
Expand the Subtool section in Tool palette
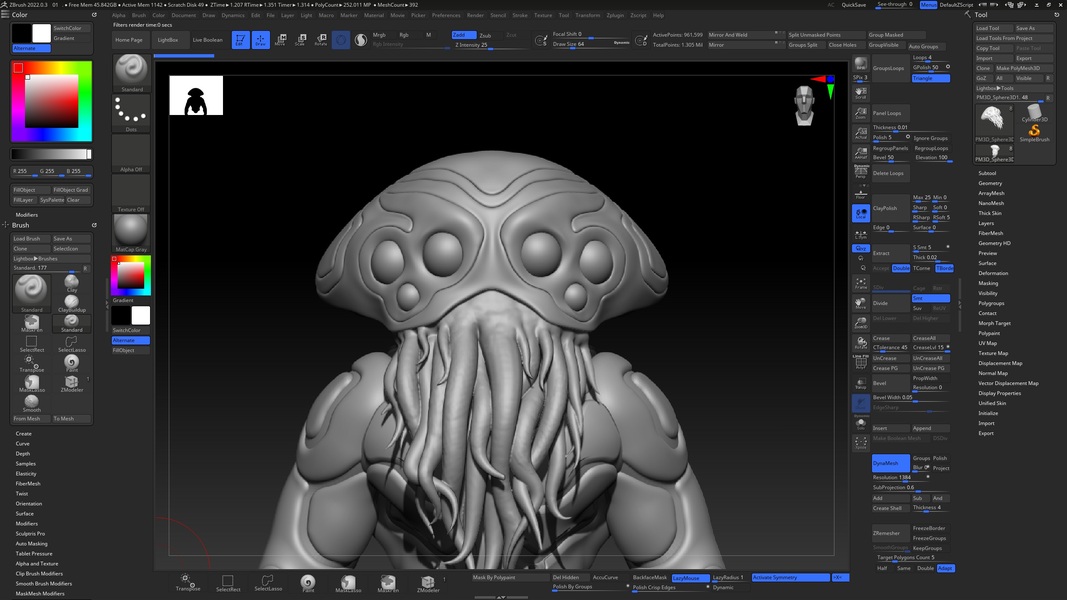click(987, 173)
